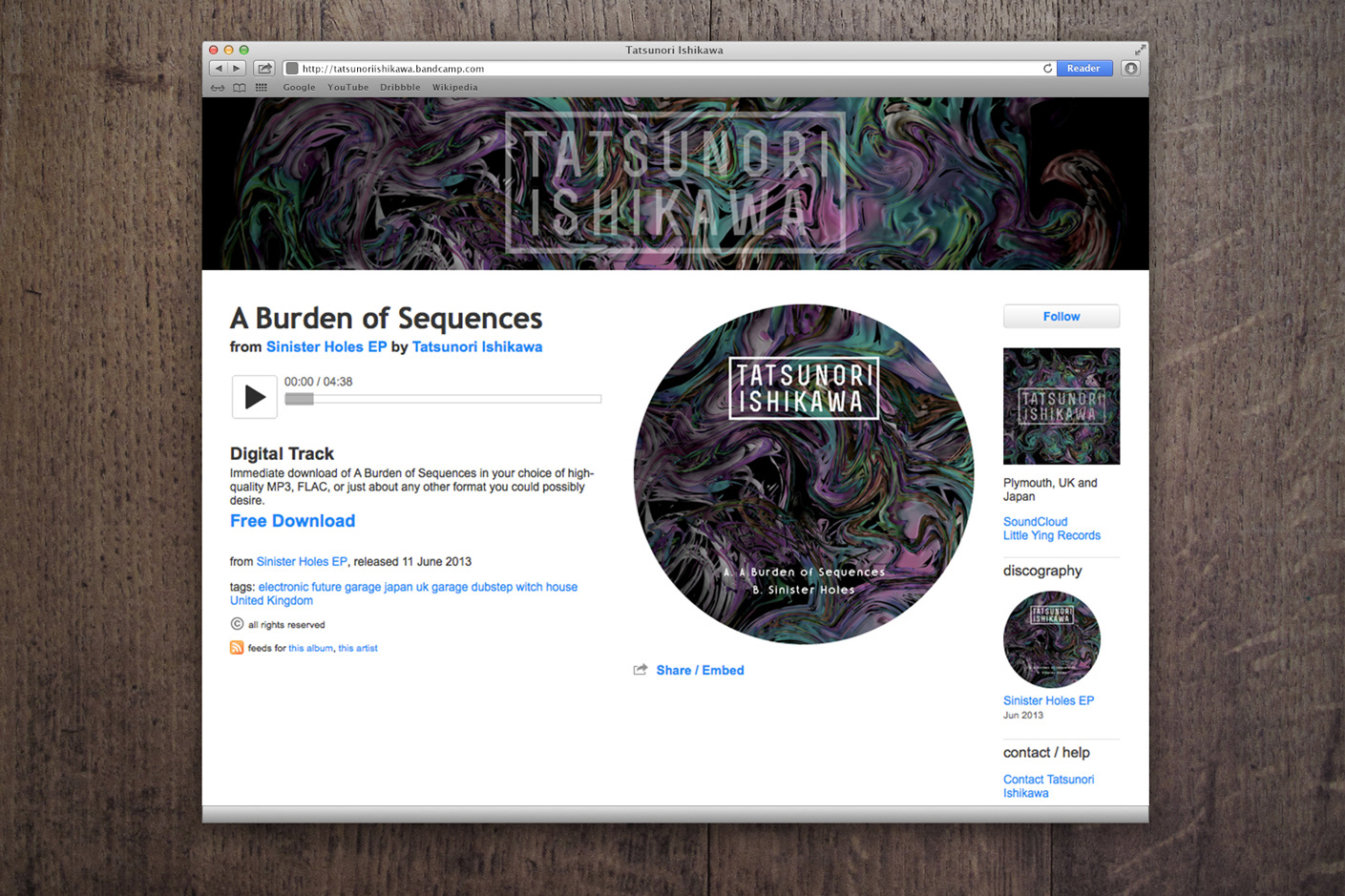Open Share / Embed link
This screenshot has width=1345, height=896.
click(x=700, y=670)
